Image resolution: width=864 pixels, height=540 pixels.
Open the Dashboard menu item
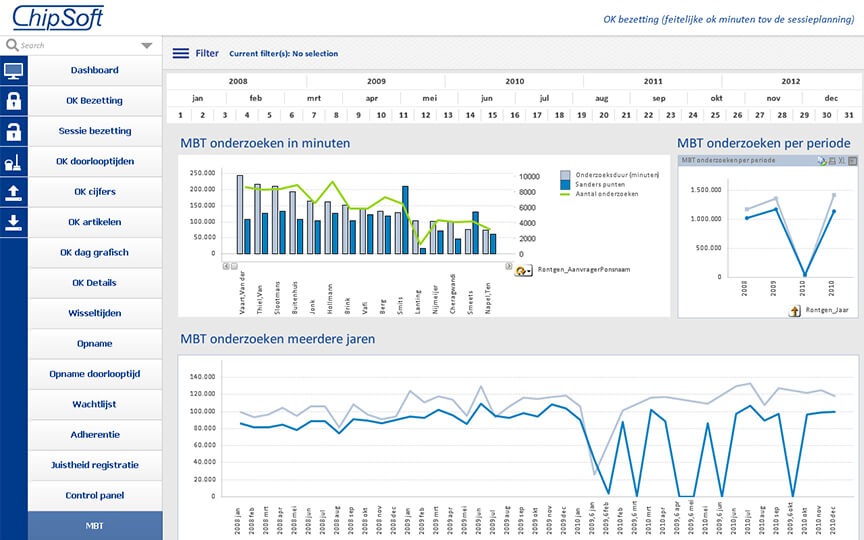click(95, 71)
